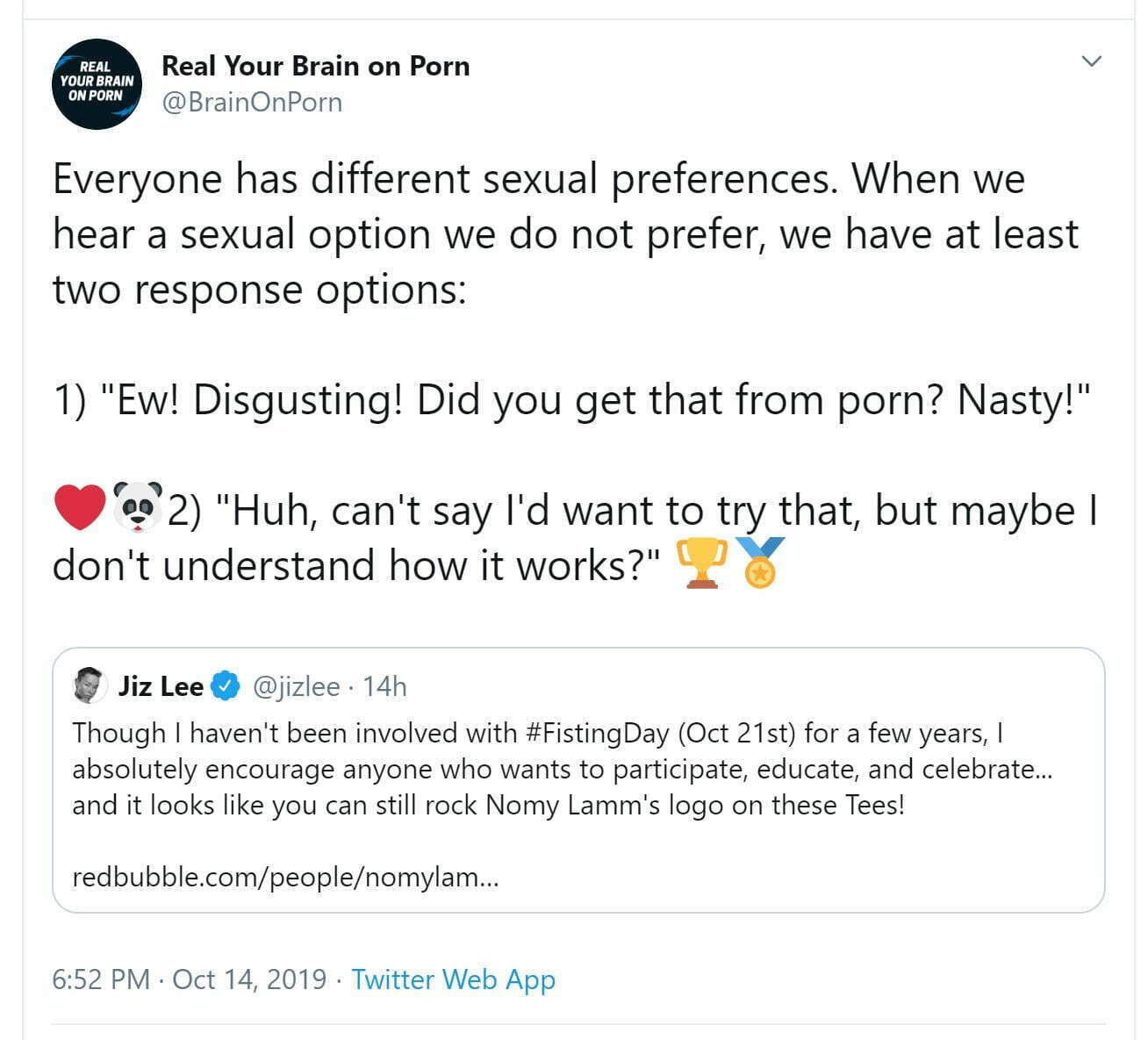Click the panda face emoji
Viewport: 1148px width, 1040px height.
[x=138, y=508]
